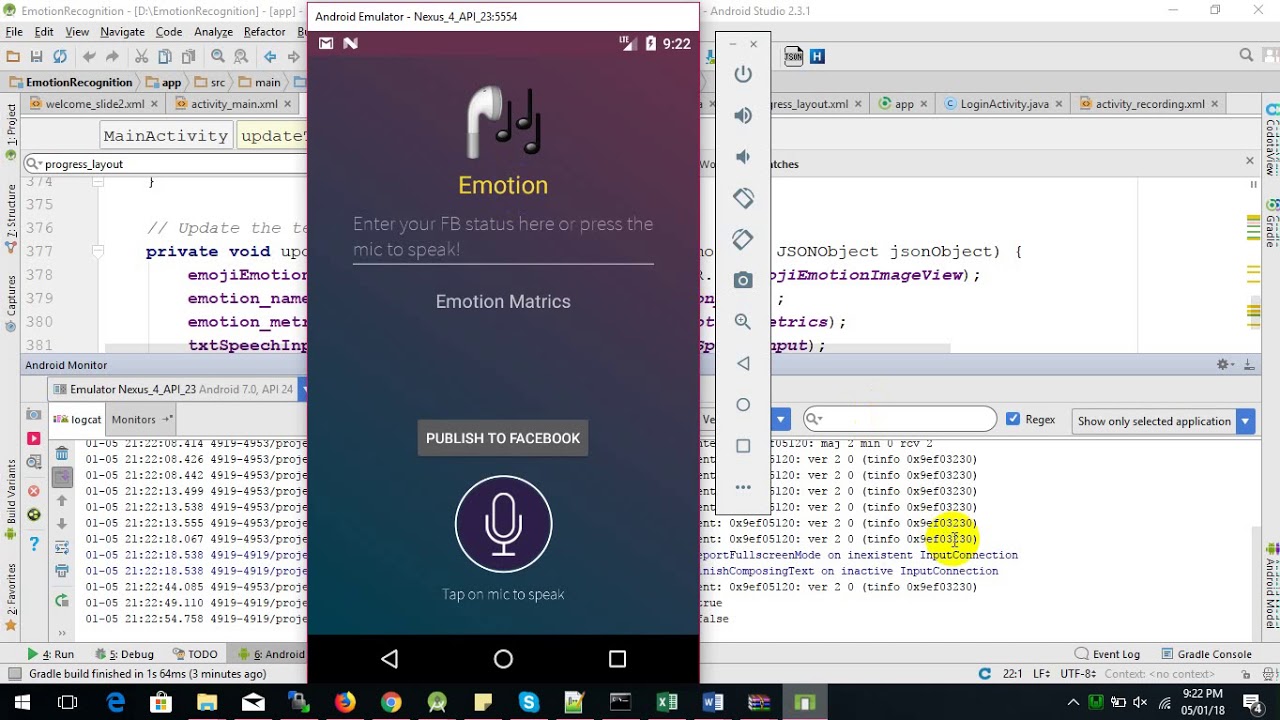
Task: Tap the Android home navigation button
Action: coord(503,658)
